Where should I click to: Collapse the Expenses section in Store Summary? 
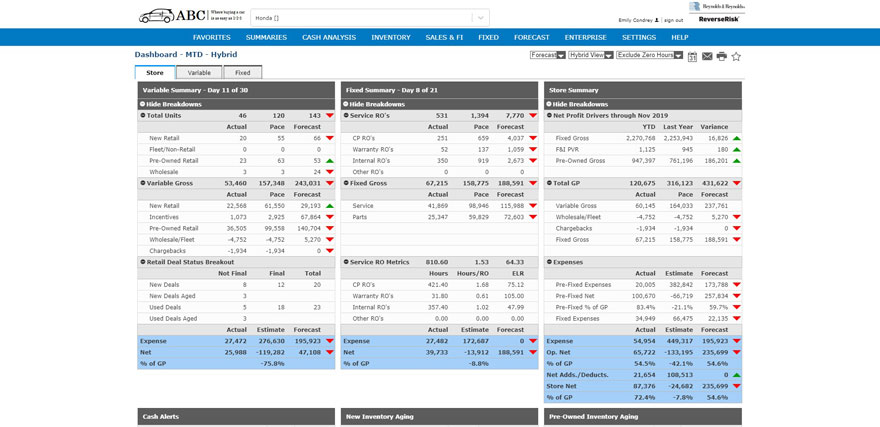pos(549,262)
